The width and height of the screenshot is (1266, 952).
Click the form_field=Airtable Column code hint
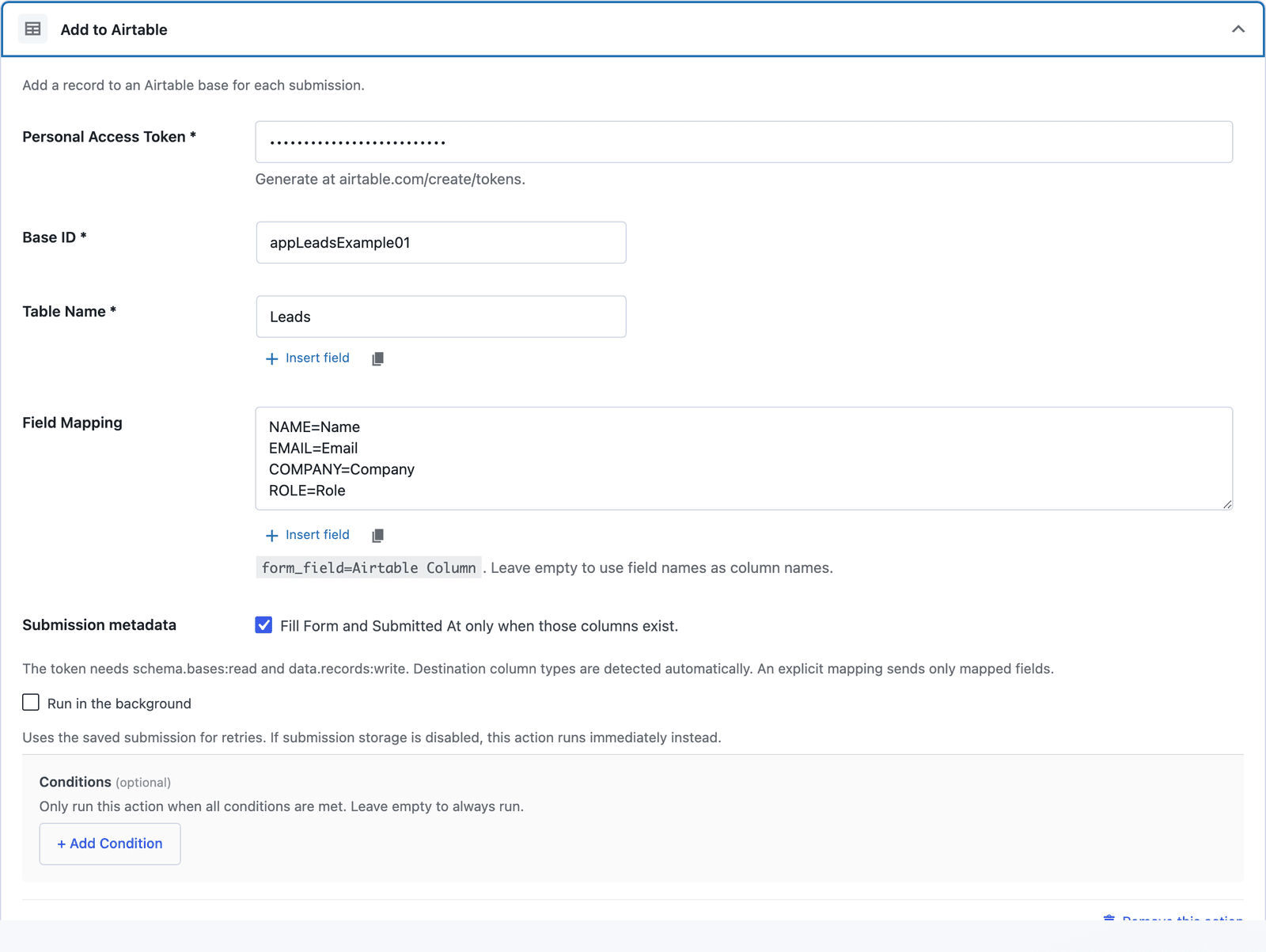369,567
